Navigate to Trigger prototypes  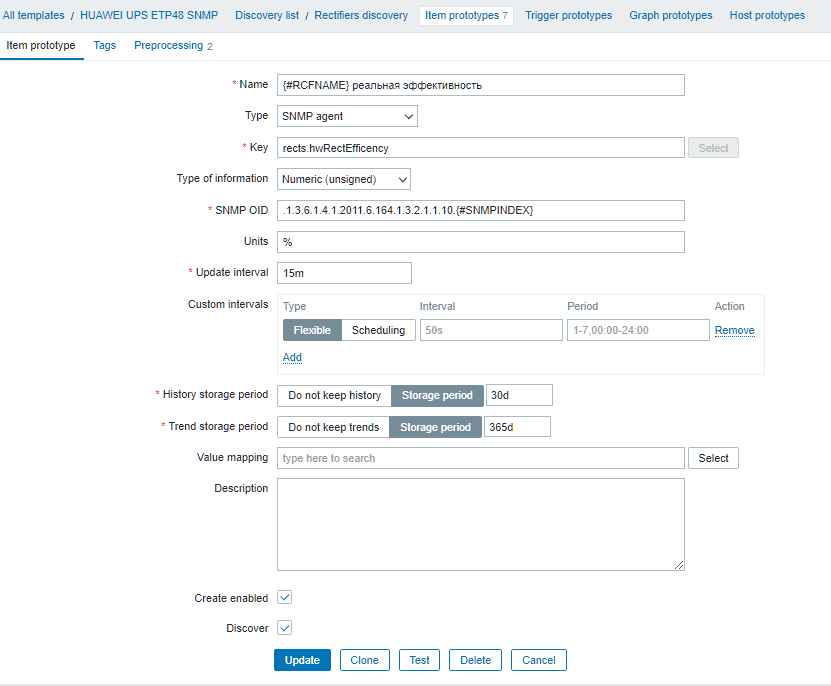tap(568, 15)
